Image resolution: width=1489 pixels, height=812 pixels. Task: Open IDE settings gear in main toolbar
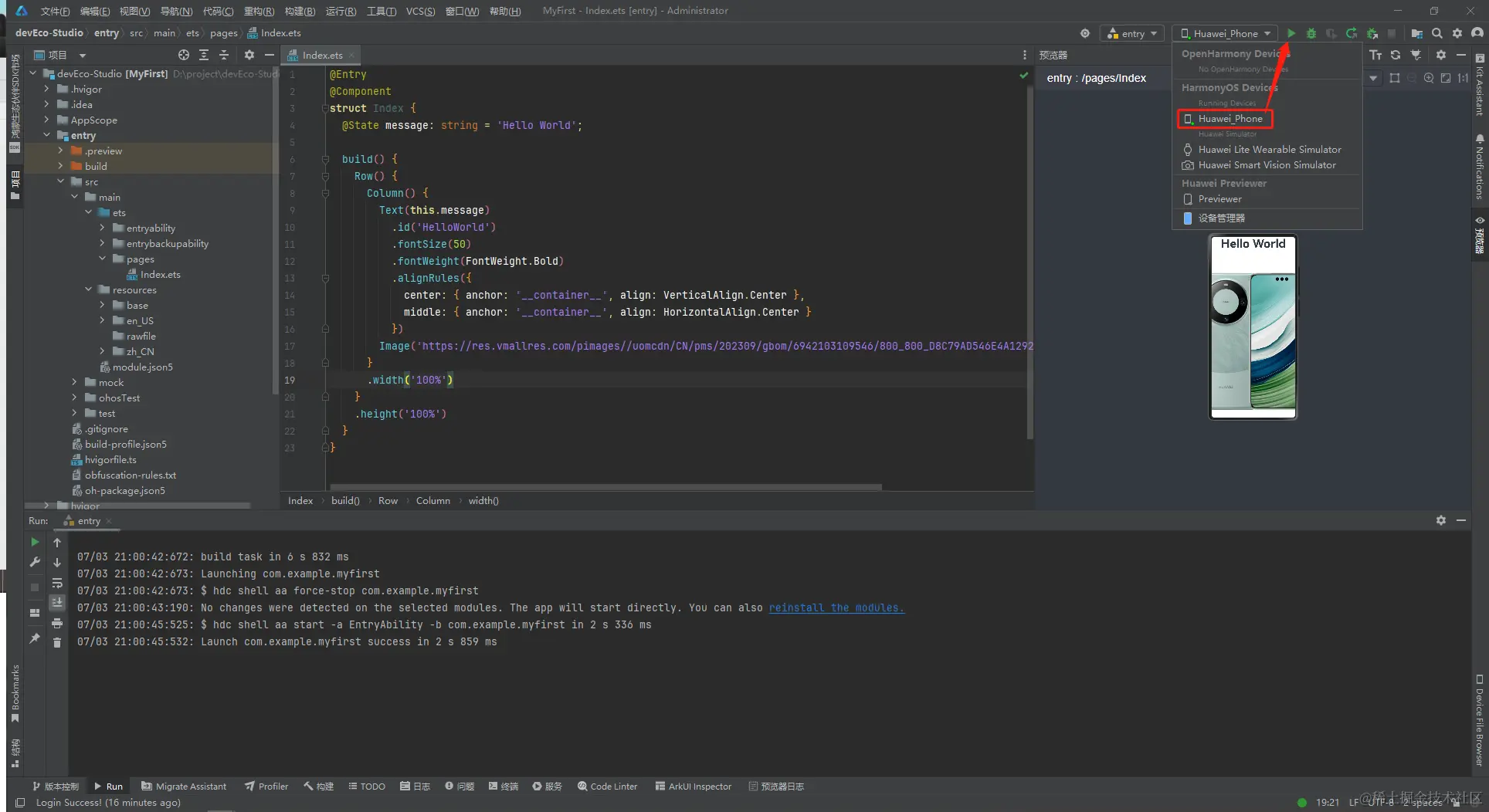click(x=1457, y=33)
